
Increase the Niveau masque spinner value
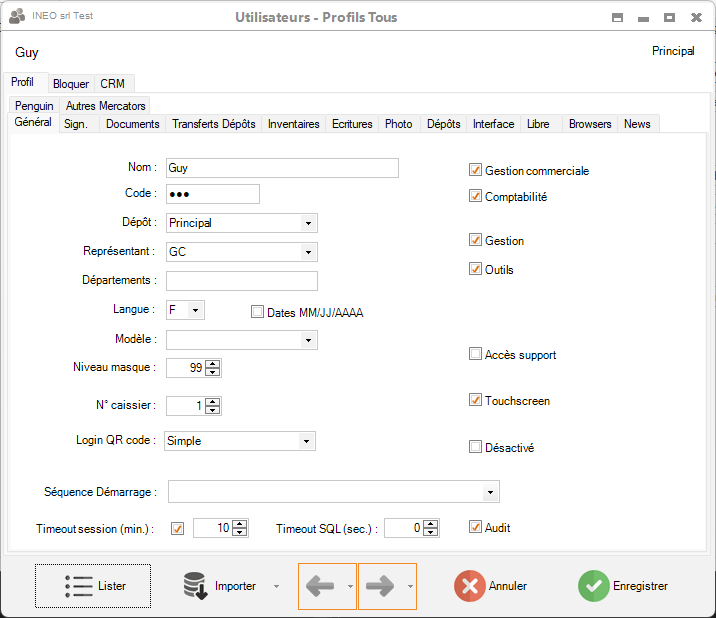click(x=212, y=363)
